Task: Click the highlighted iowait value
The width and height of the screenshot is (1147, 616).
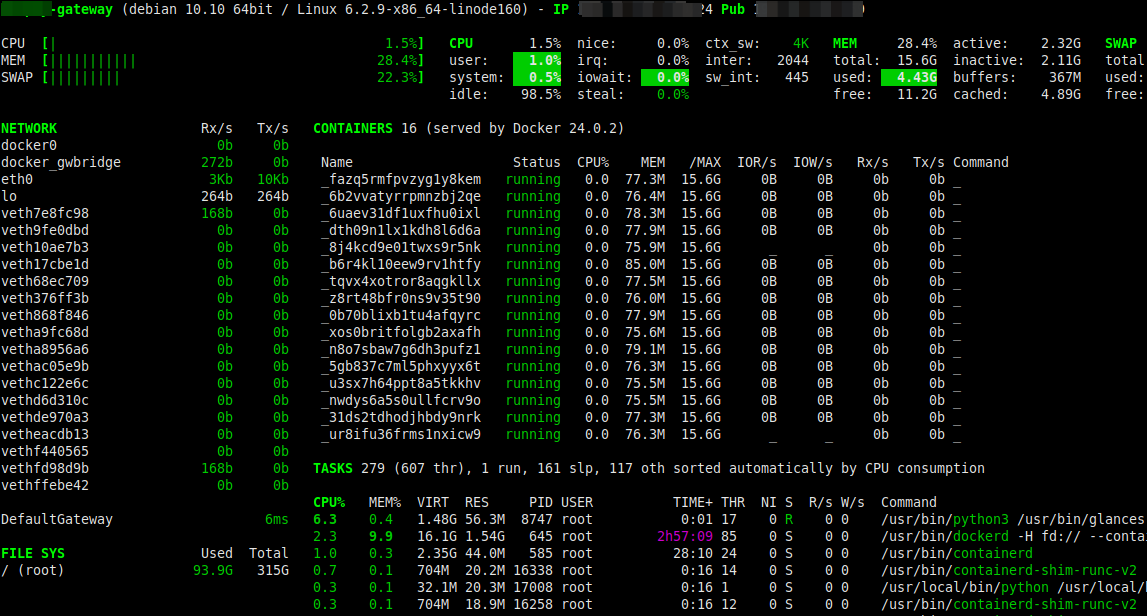Action: pyautogui.click(x=667, y=77)
